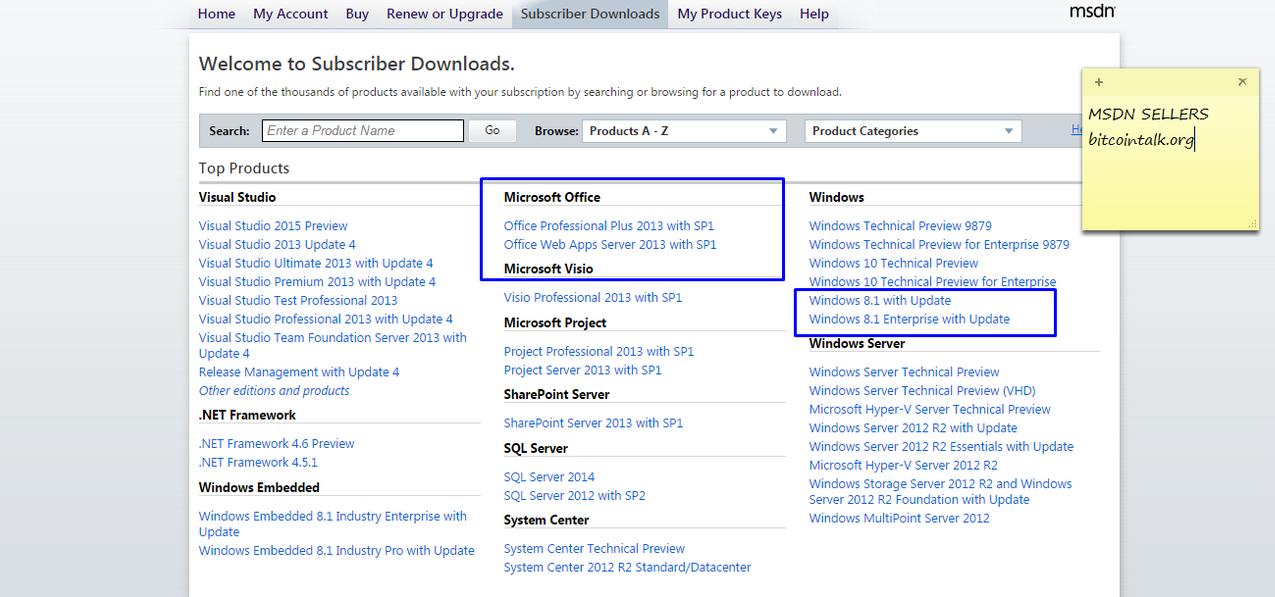Open Microsoft Hyper-V Server 2012 R2 link

tap(903, 465)
